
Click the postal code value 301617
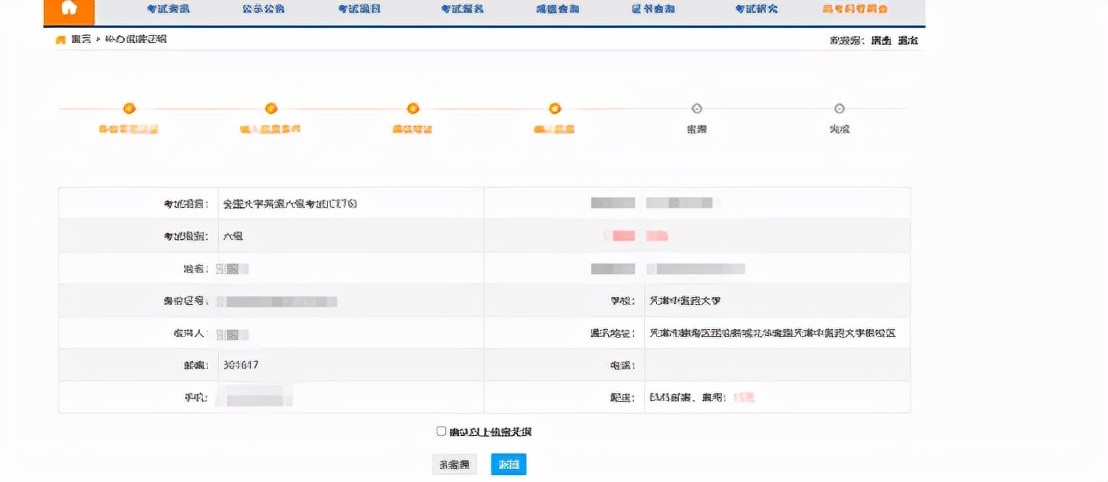pyautogui.click(x=242, y=366)
